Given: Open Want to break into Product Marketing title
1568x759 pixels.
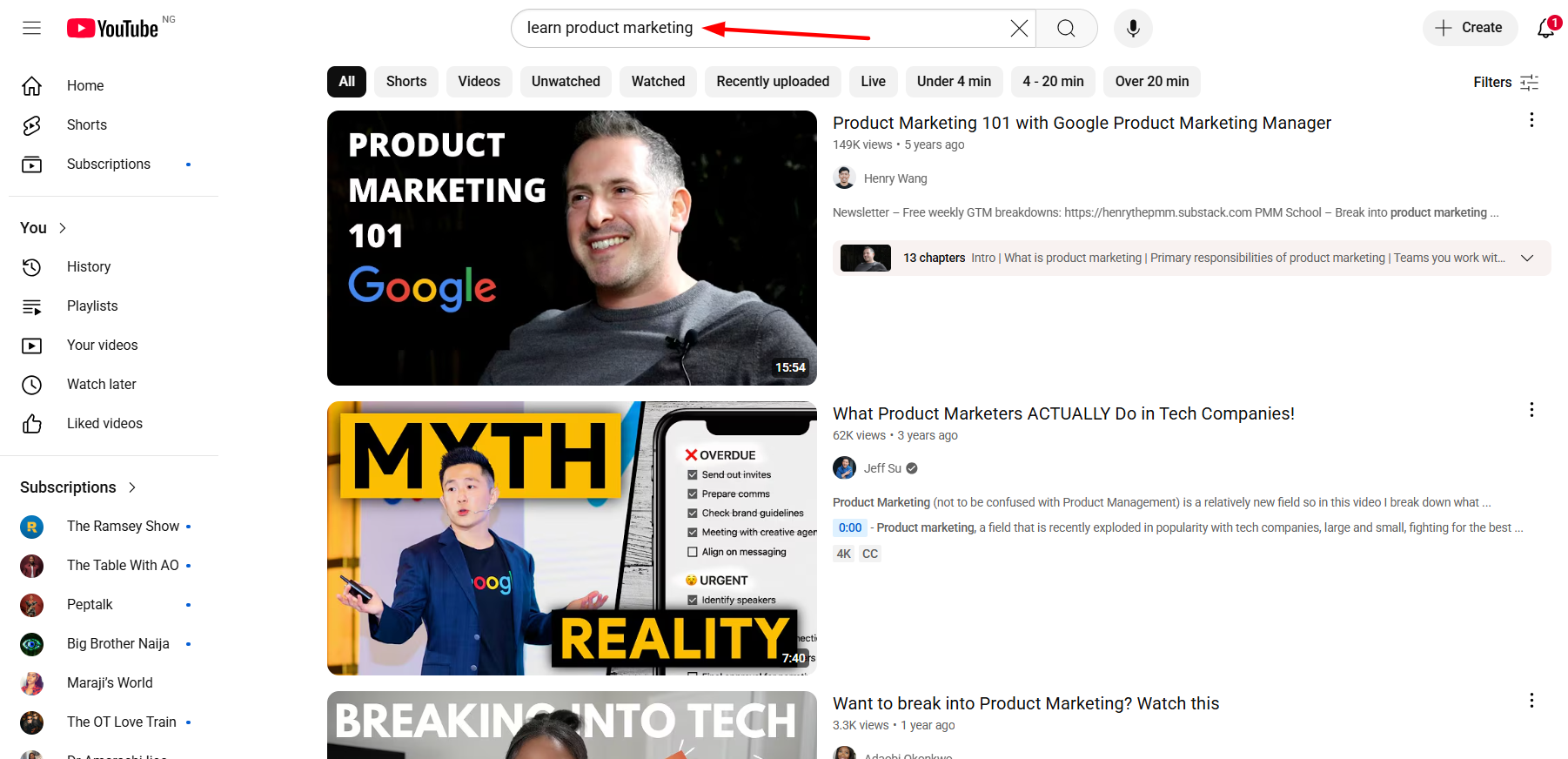Looking at the screenshot, I should 1026,703.
